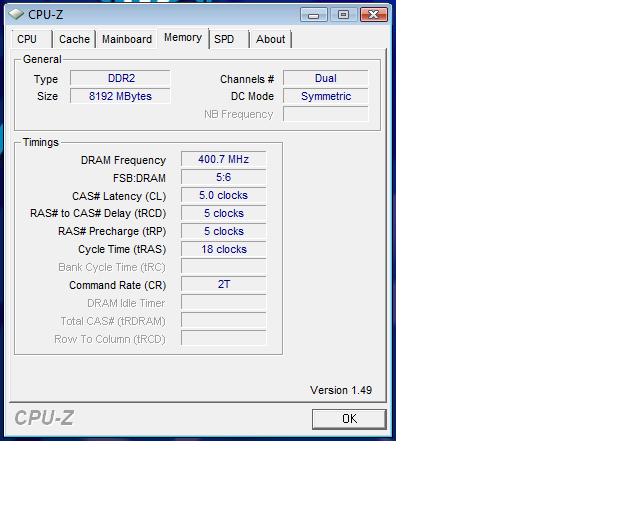This screenshot has height=512, width=640.
Task: Close the CPU-Z window
Action: (x=373, y=15)
